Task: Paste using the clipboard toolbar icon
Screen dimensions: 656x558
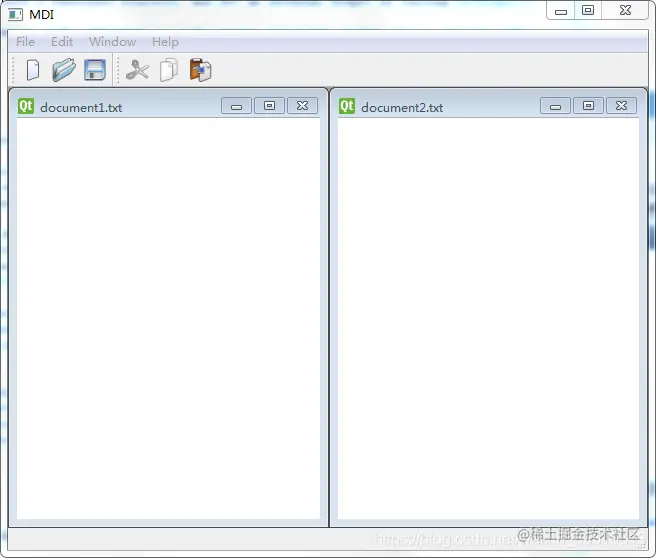Action: [200, 70]
